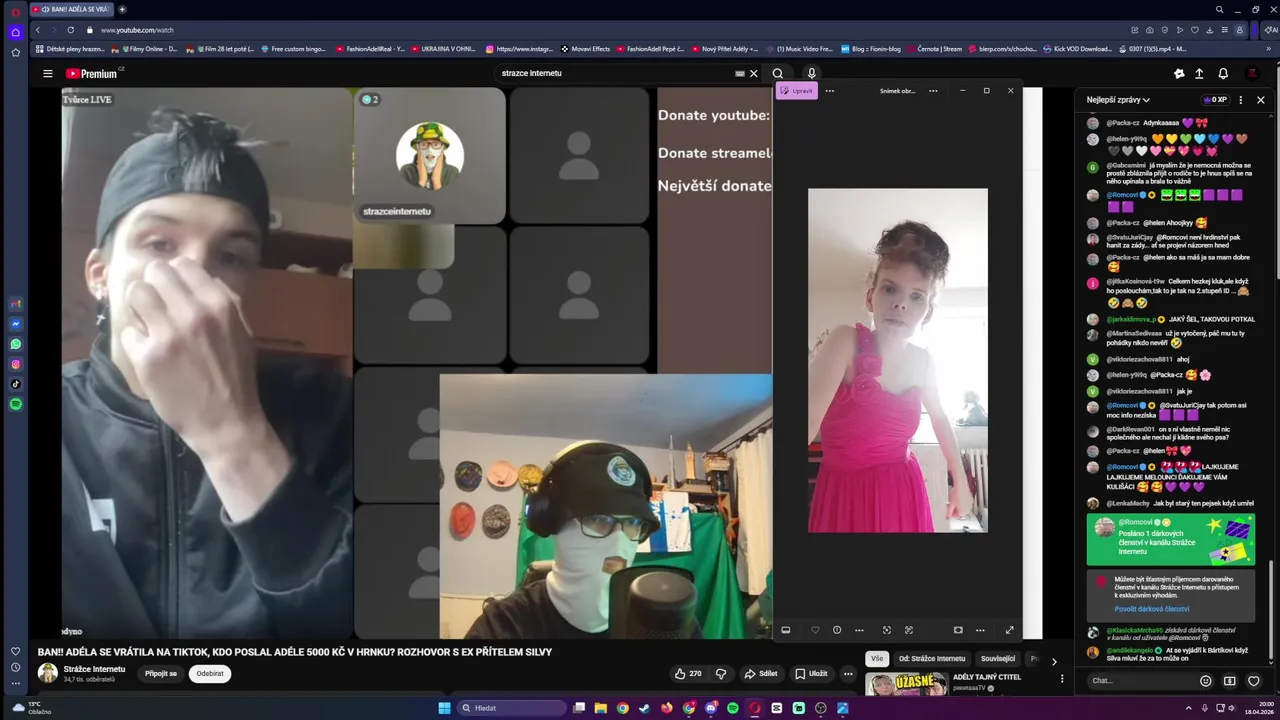Viewport: 1280px width, 720px height.
Task: Open File Explorer from taskbar
Action: point(601,708)
